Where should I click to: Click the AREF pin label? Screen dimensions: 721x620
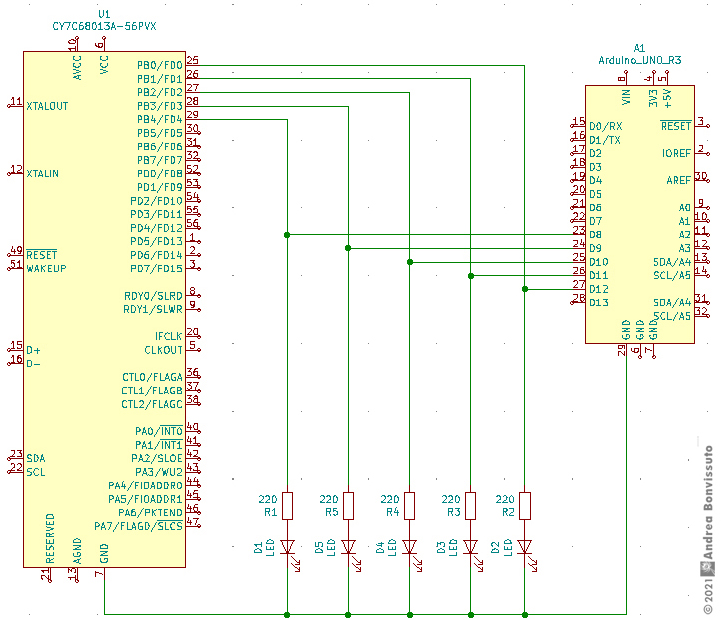pyautogui.click(x=679, y=180)
